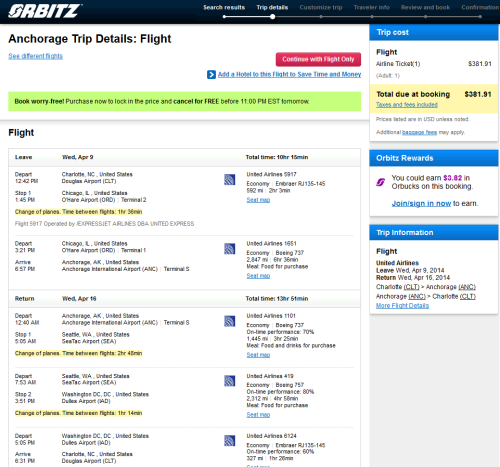
Task: Click the Trip details progress marker dot
Action: pos(272,17)
